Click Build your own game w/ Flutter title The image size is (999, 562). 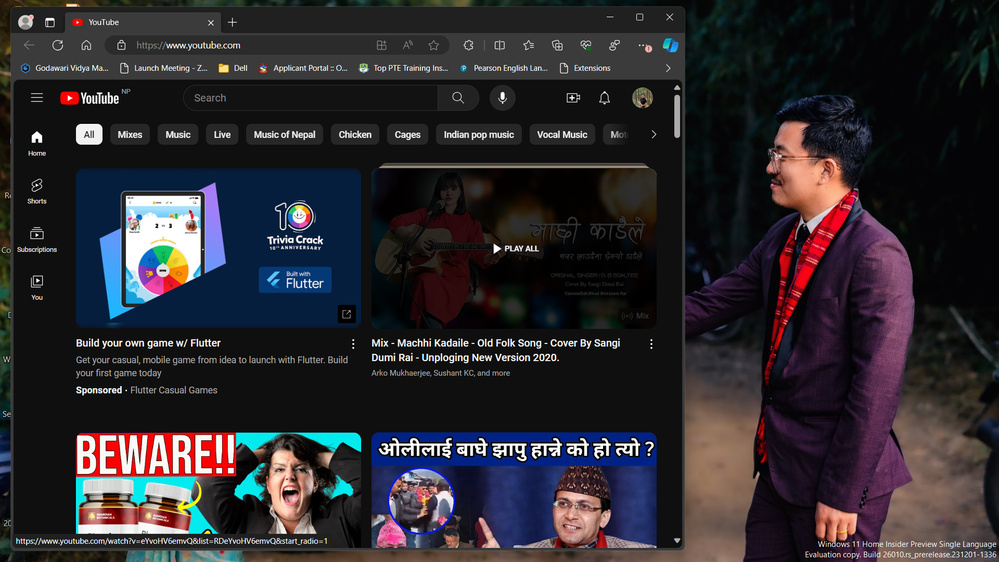click(148, 343)
